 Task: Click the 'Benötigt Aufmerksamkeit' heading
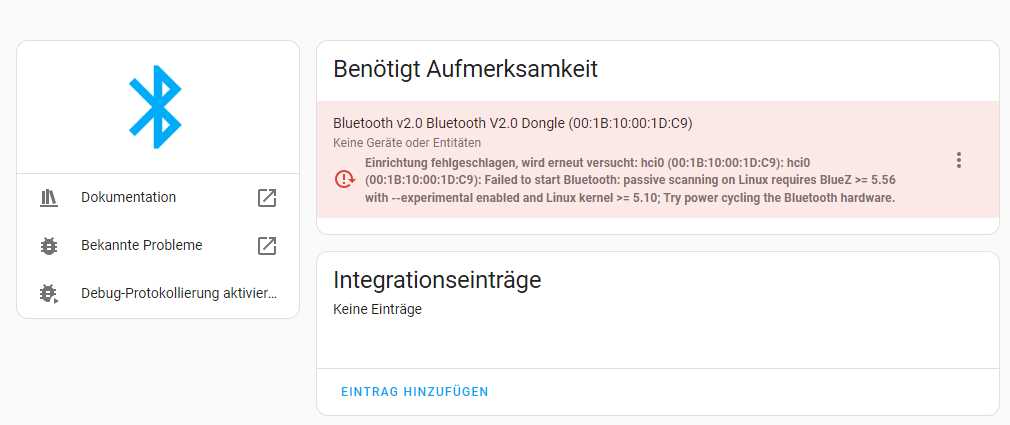(465, 69)
